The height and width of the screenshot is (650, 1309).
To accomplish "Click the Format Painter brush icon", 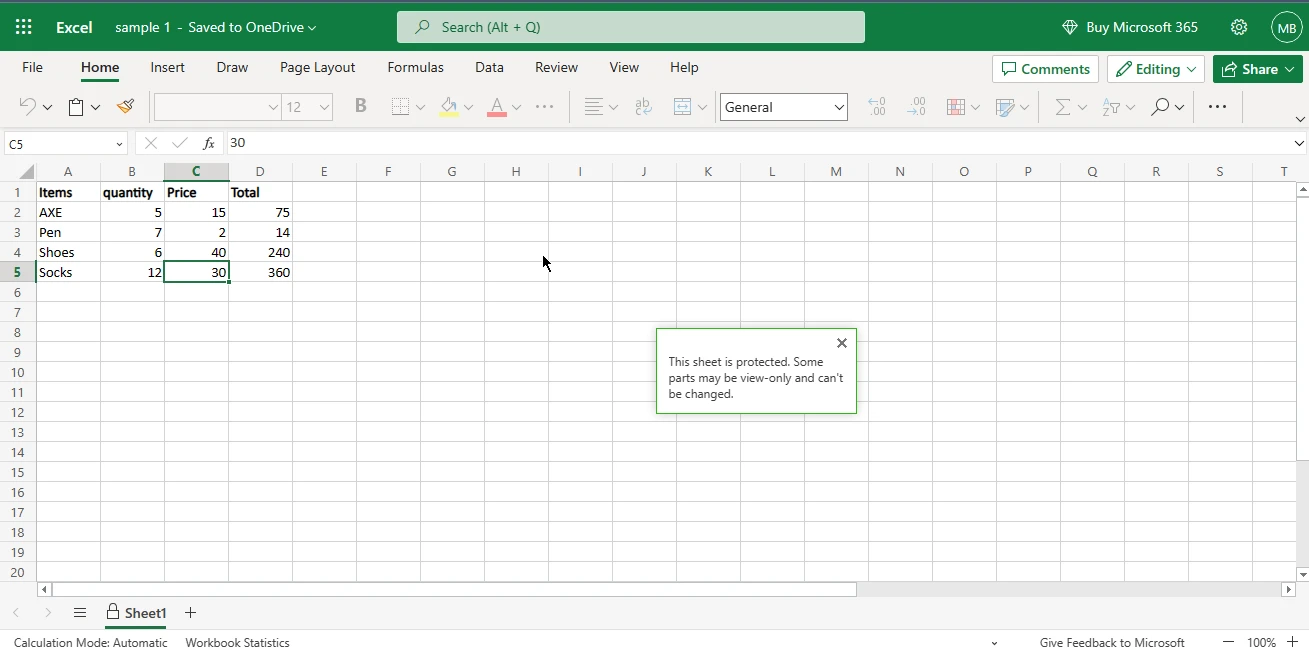I will click(x=125, y=107).
